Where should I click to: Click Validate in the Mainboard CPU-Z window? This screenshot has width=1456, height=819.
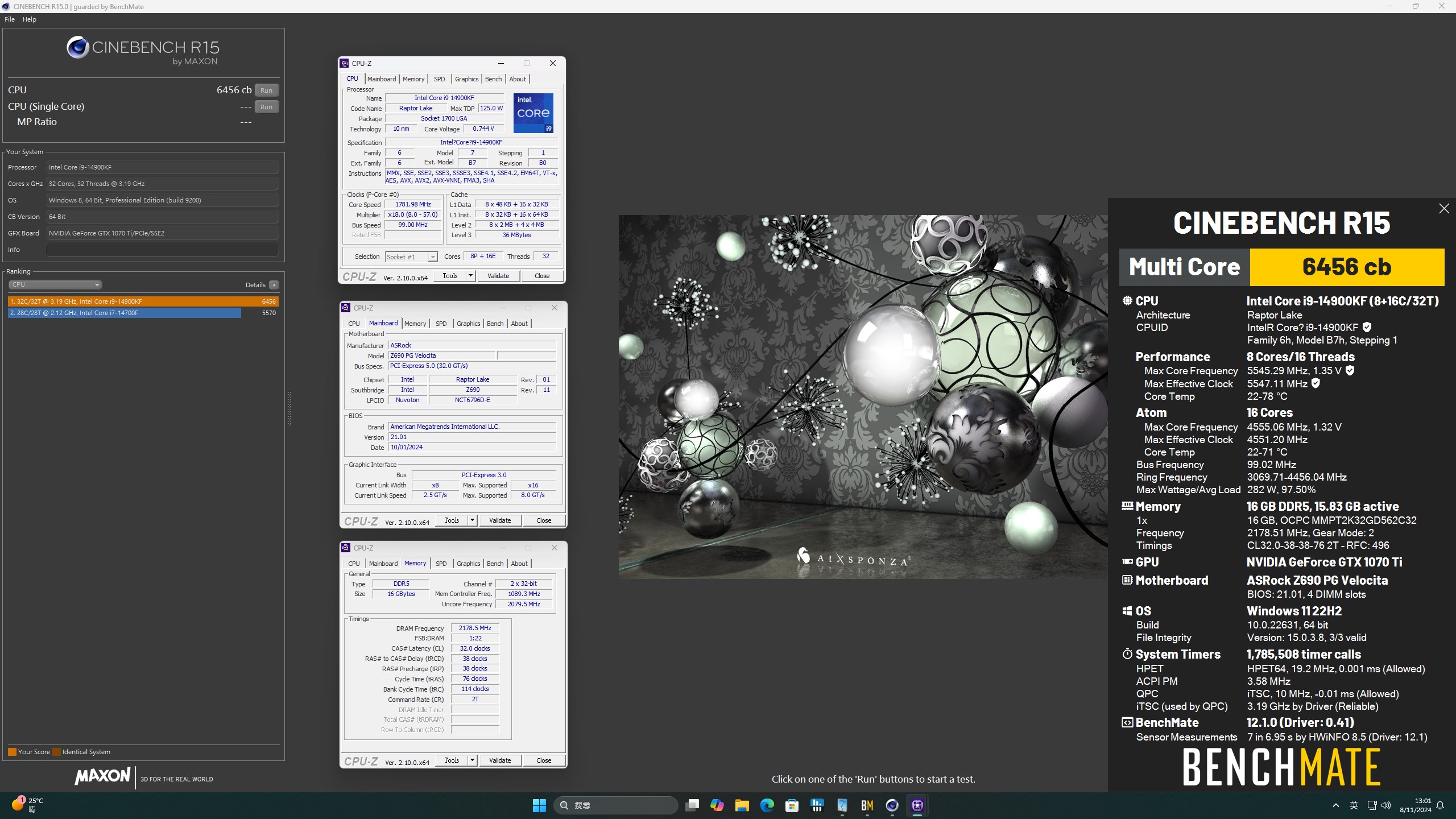[x=500, y=520]
